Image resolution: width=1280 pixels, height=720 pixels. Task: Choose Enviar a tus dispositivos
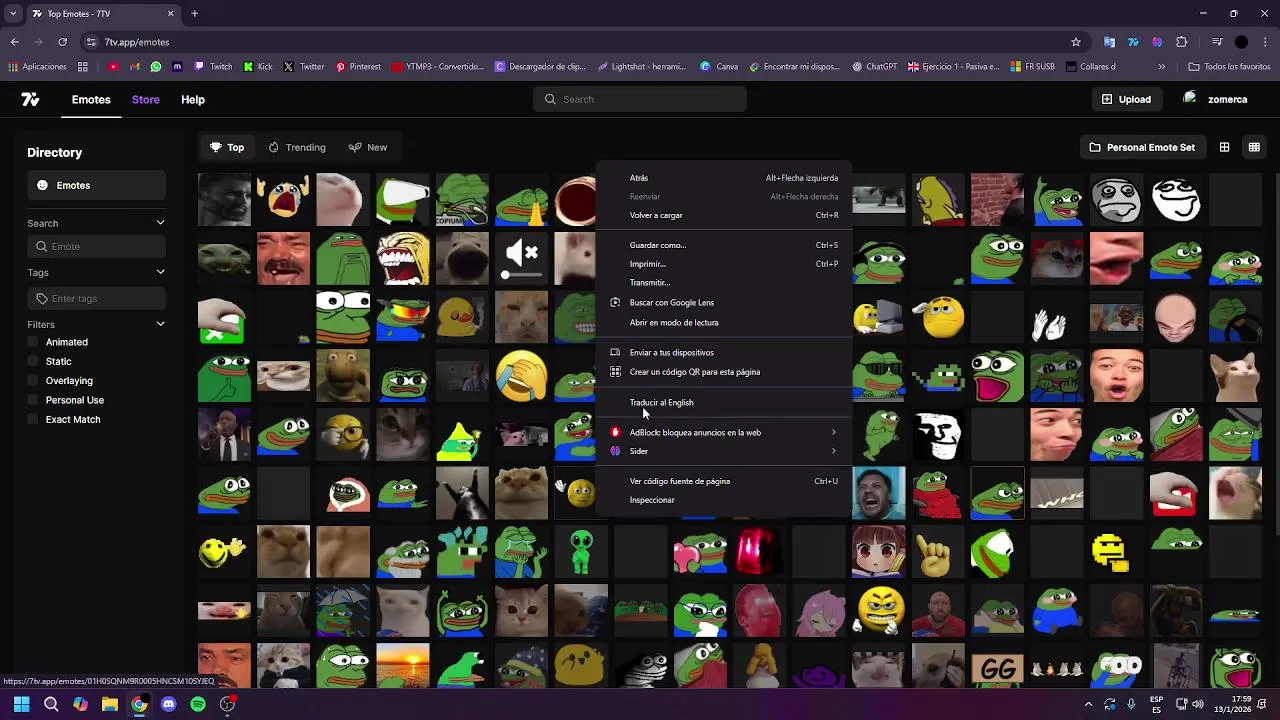tap(723, 352)
